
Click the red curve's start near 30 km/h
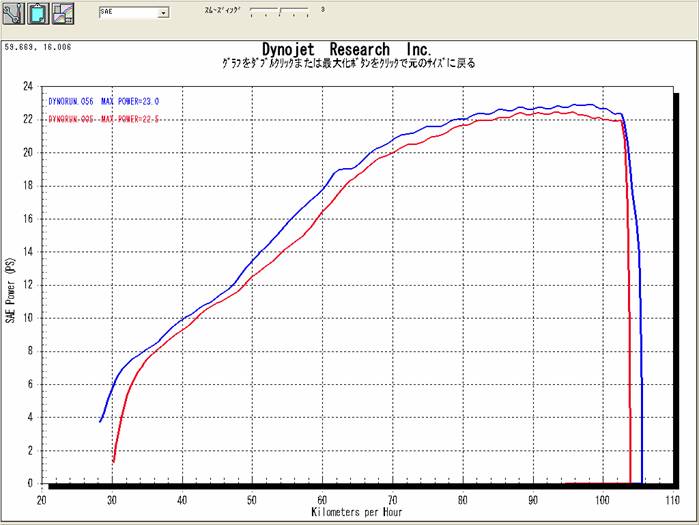coord(114,461)
